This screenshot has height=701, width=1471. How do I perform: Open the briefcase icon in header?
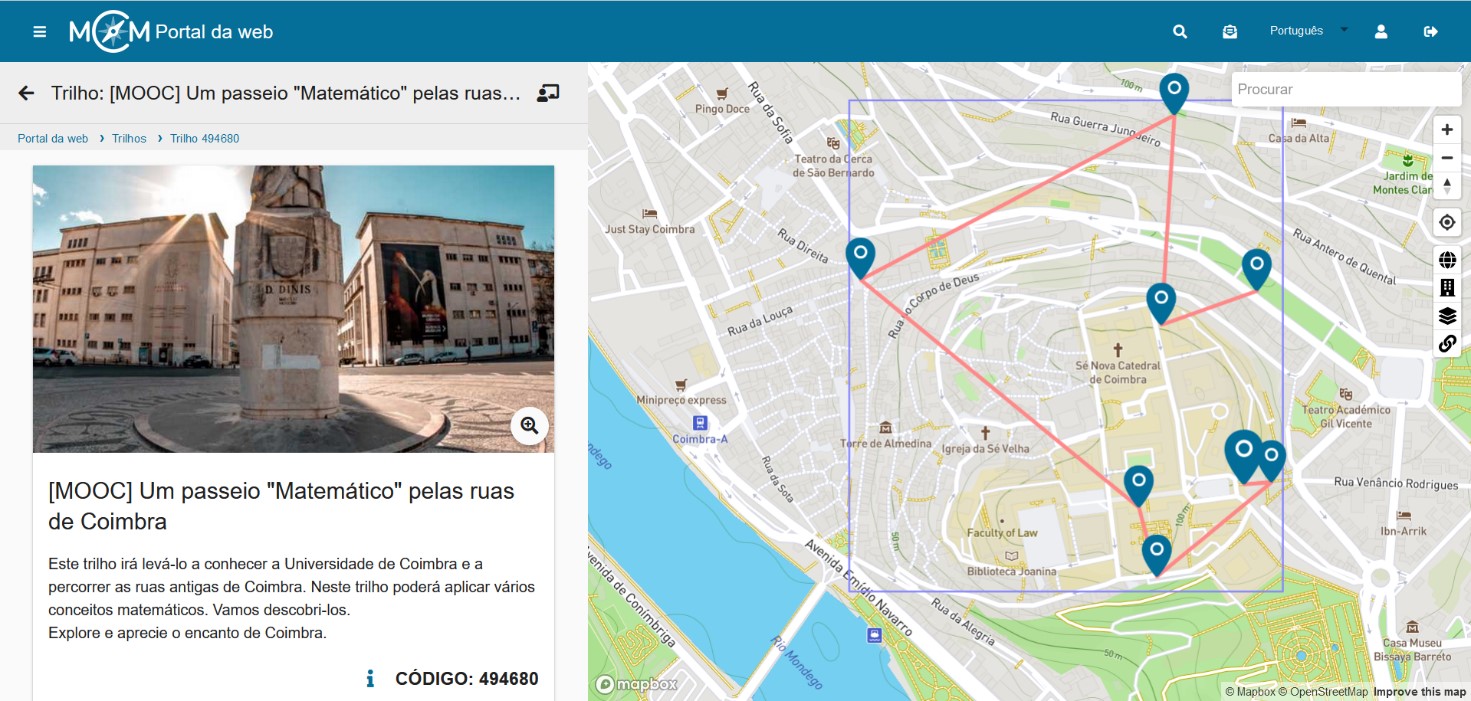[1230, 32]
